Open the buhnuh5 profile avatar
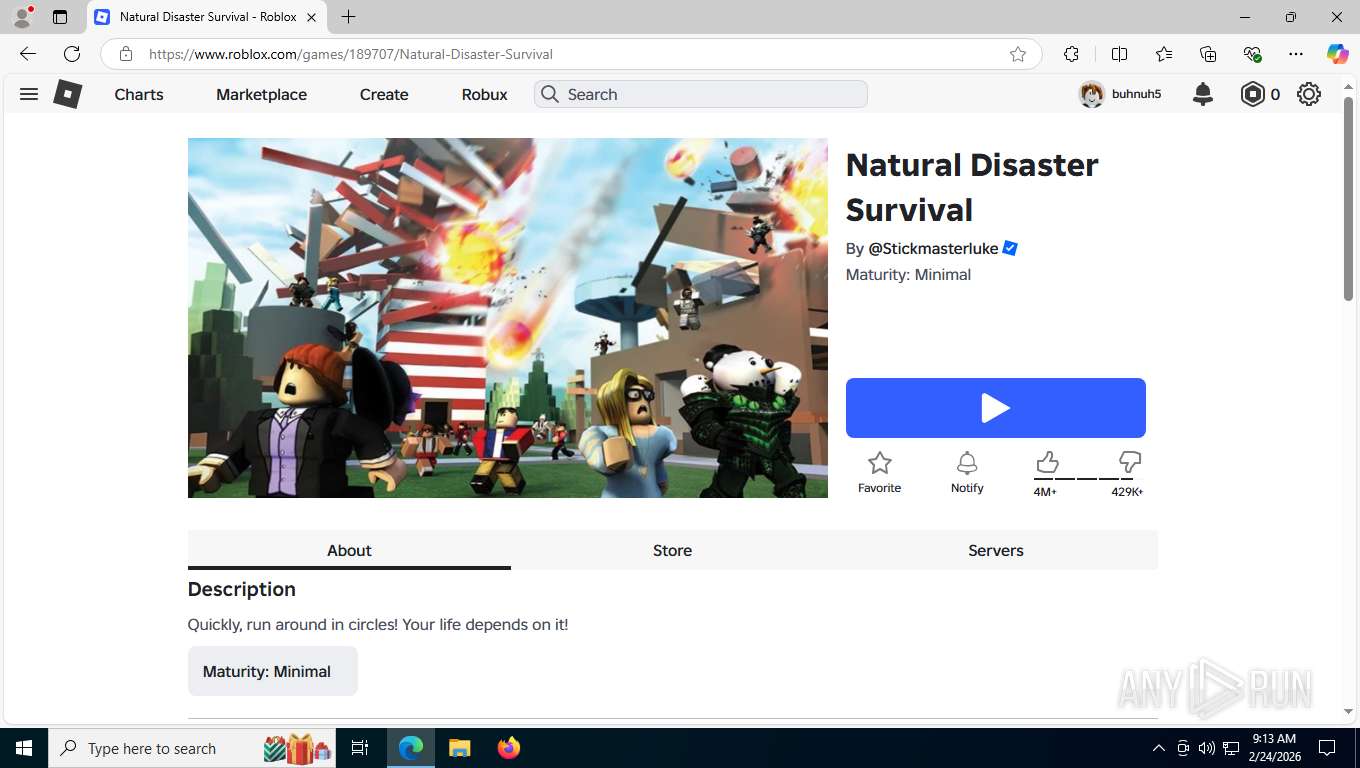 [x=1091, y=94]
